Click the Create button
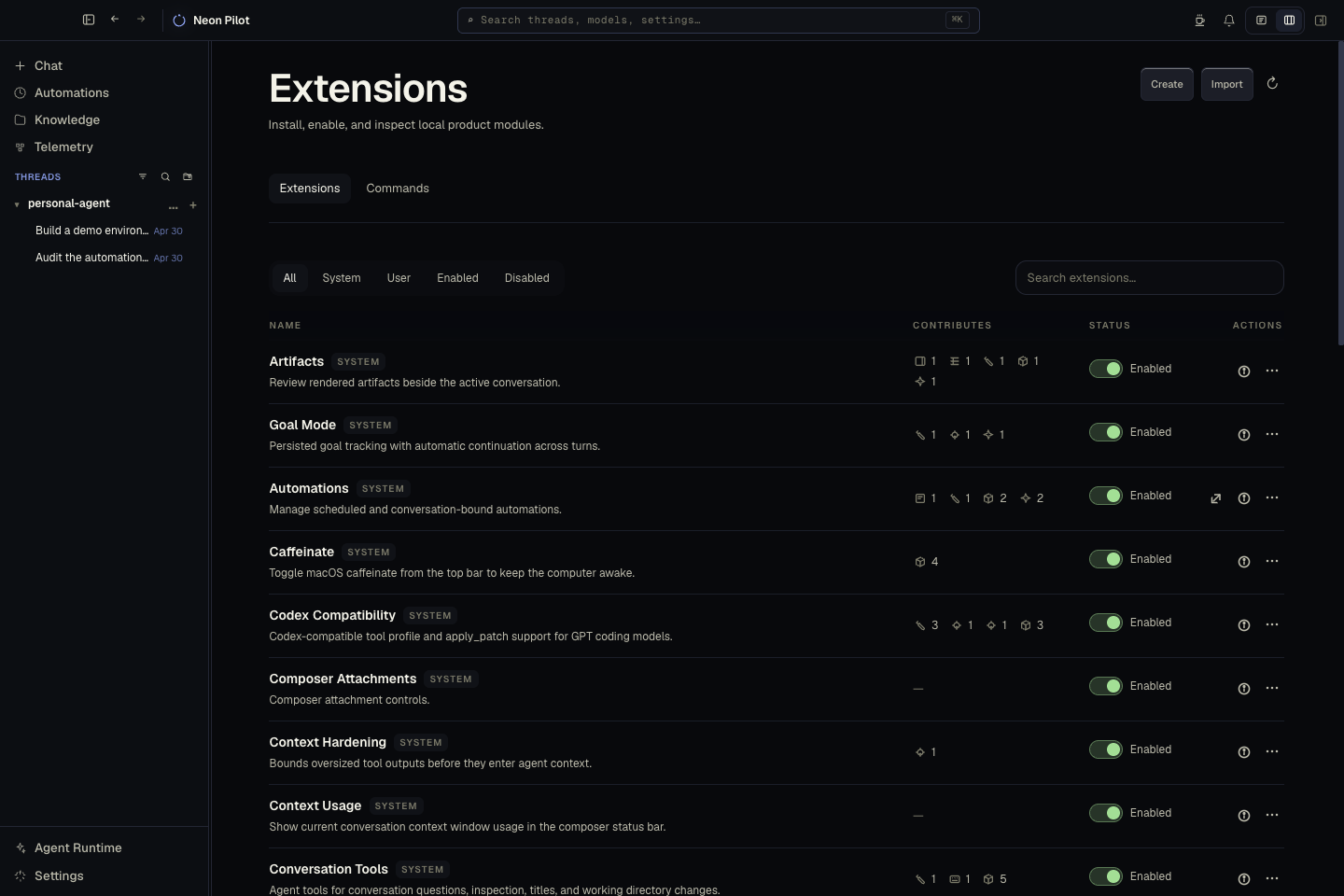Viewport: 1344px width, 896px height. coord(1167,84)
